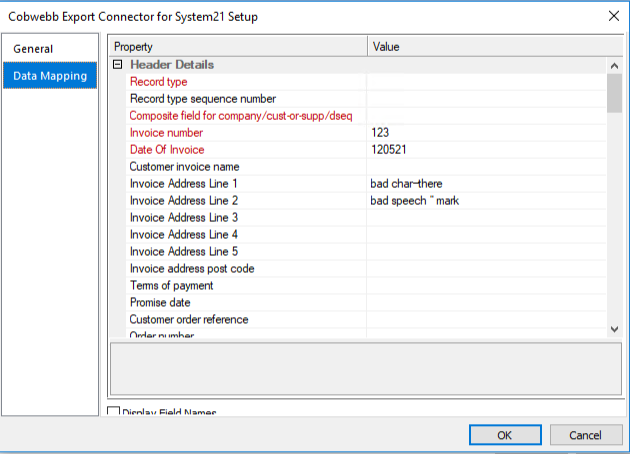The height and width of the screenshot is (454, 630).
Task: Select the Composite field property row
Action: [x=240, y=116]
